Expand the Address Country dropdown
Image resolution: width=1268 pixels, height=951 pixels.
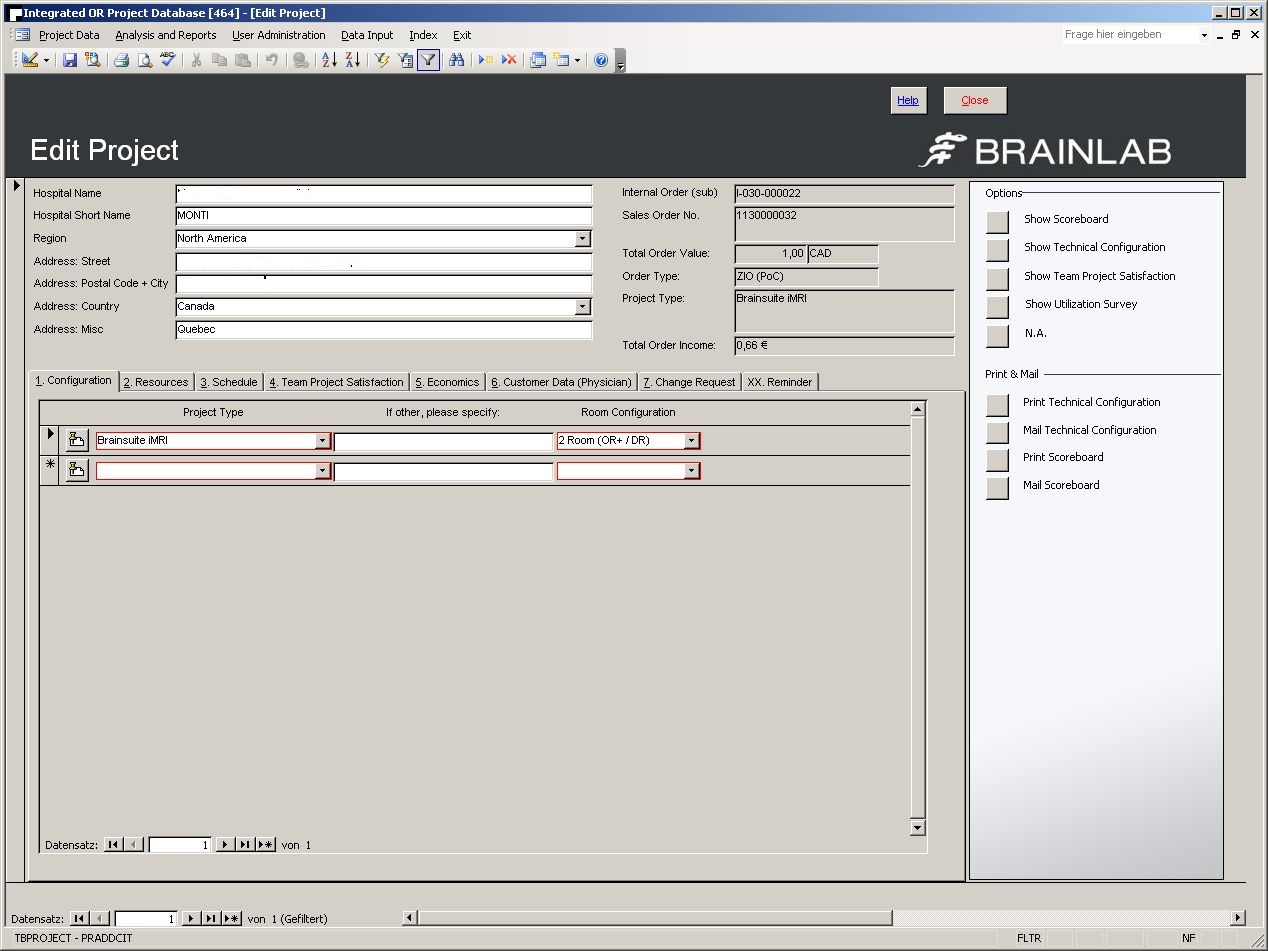(583, 307)
